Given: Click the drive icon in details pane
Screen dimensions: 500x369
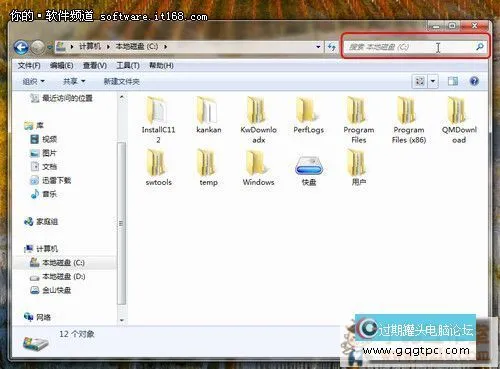Looking at the screenshot, I should [36, 343].
